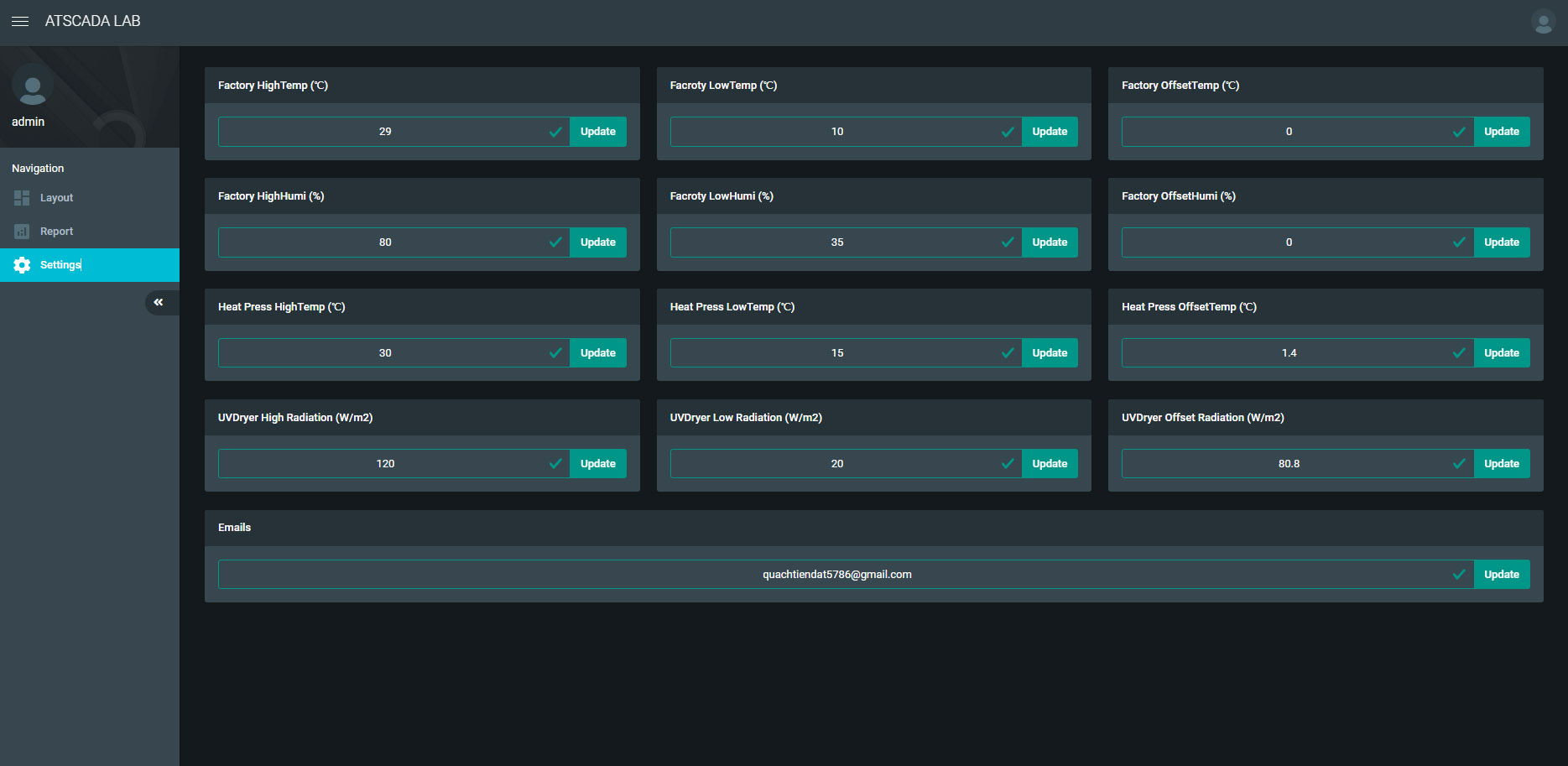Click the Factory HighHumi input field
Image resolution: width=1568 pixels, height=766 pixels.
tap(384, 242)
